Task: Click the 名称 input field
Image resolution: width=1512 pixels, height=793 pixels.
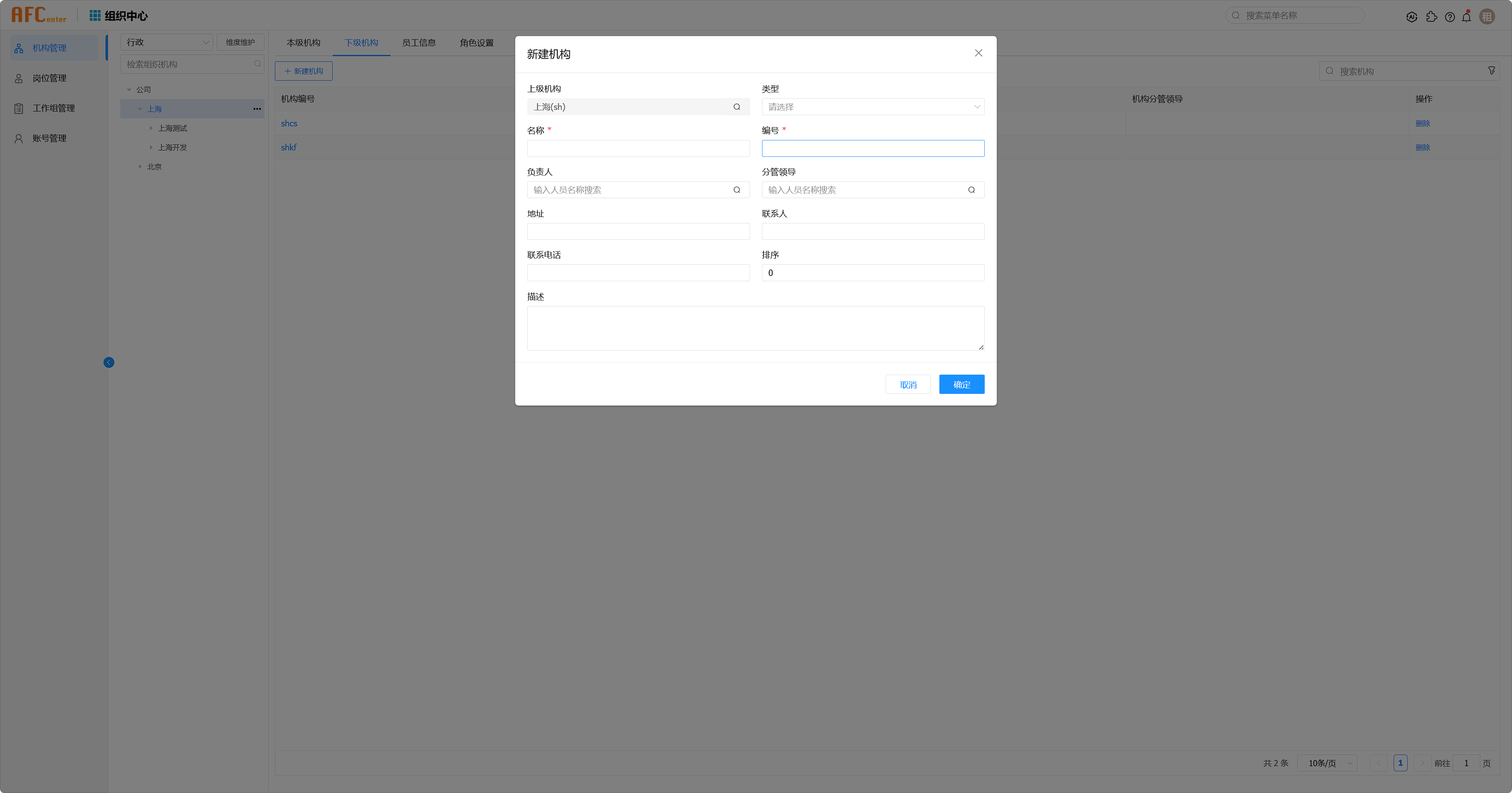Action: tap(638, 148)
